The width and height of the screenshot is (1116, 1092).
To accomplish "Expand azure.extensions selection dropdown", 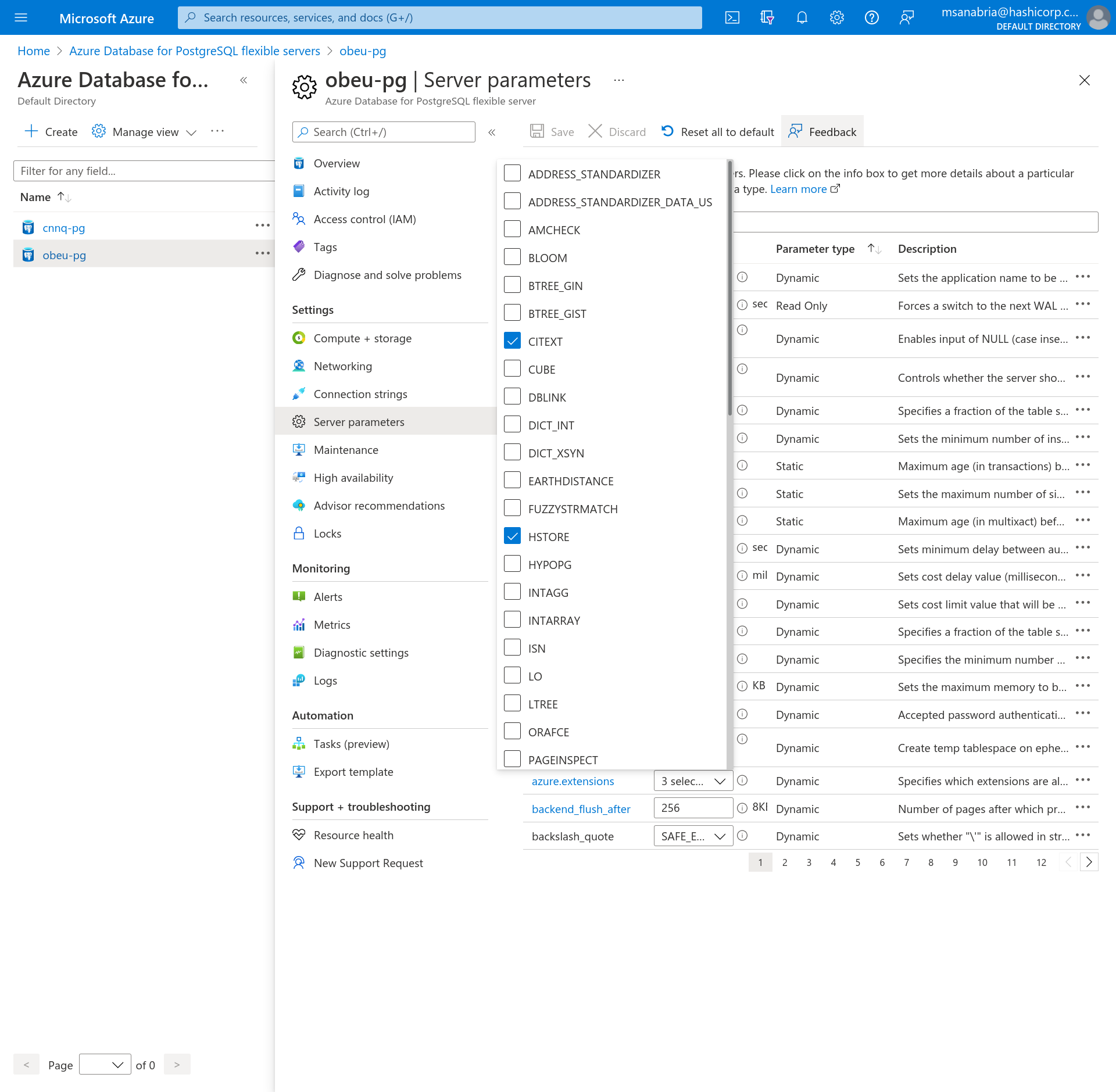I will pos(693,781).
